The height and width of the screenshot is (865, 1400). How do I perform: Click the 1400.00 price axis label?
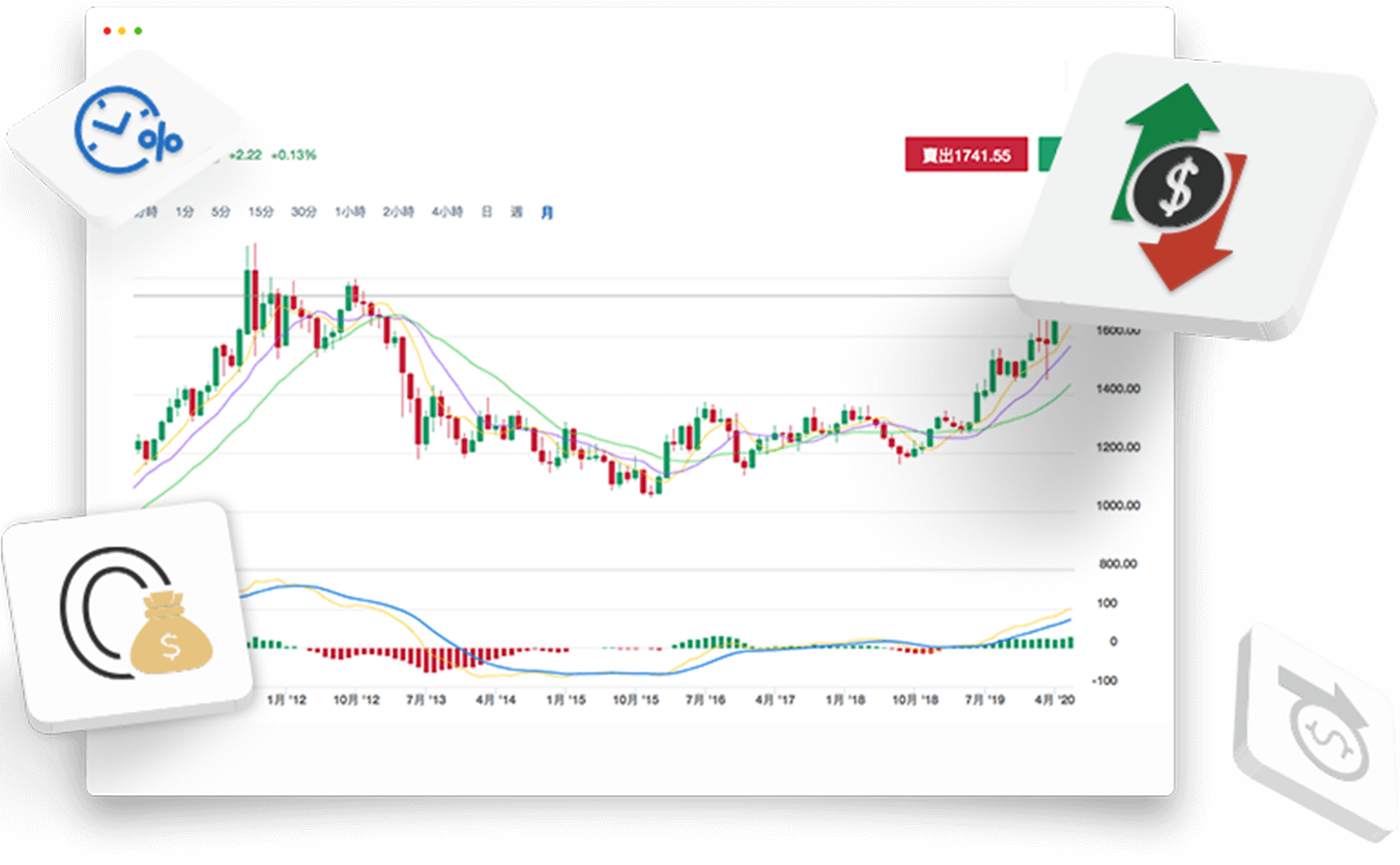tap(1118, 389)
